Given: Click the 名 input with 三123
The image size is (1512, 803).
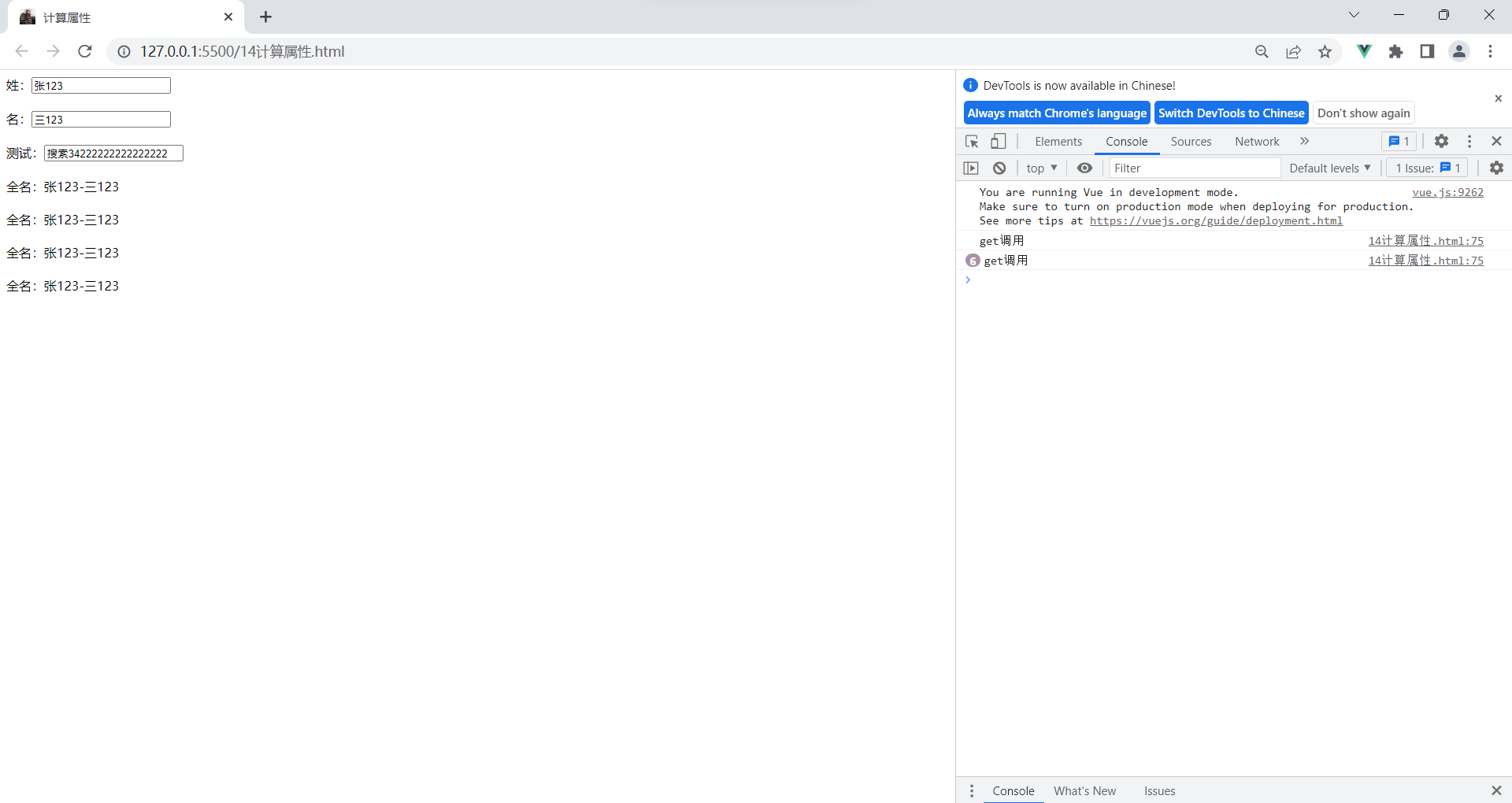Looking at the screenshot, I should (x=101, y=119).
